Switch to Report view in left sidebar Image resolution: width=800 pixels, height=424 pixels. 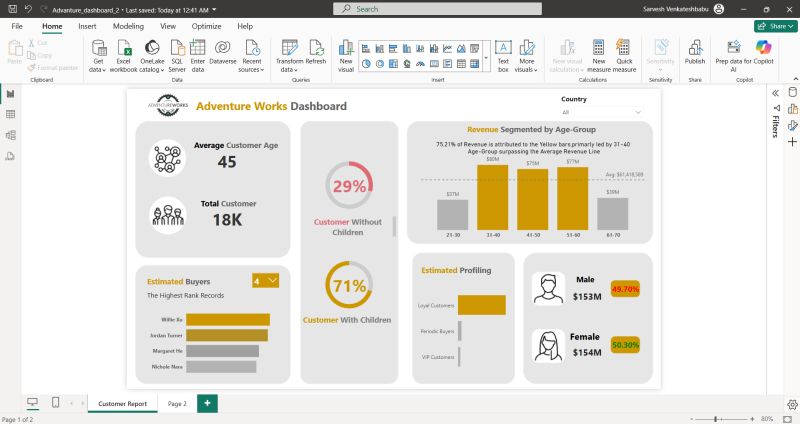10,94
